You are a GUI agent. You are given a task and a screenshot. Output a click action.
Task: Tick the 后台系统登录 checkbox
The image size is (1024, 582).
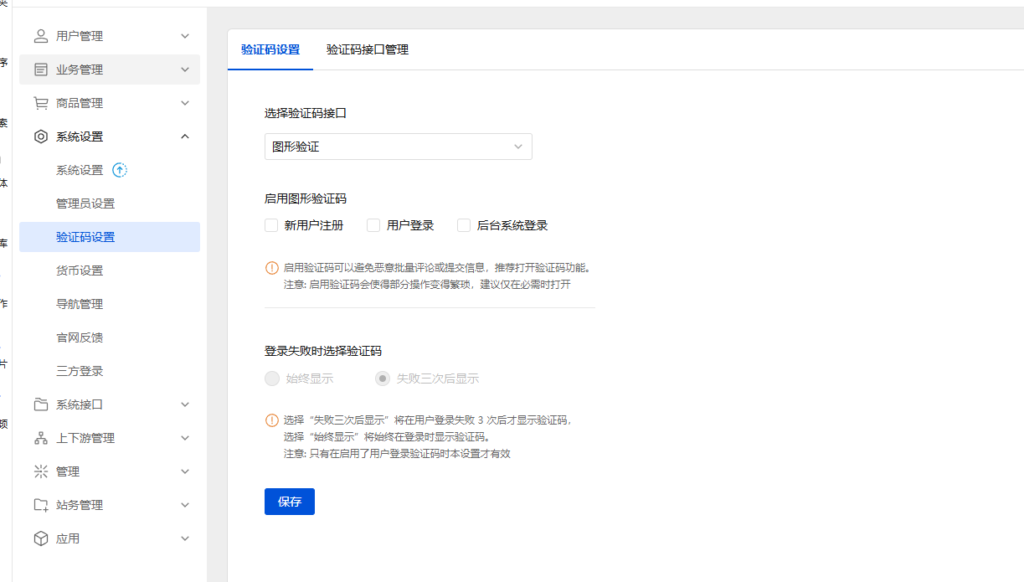pos(463,225)
